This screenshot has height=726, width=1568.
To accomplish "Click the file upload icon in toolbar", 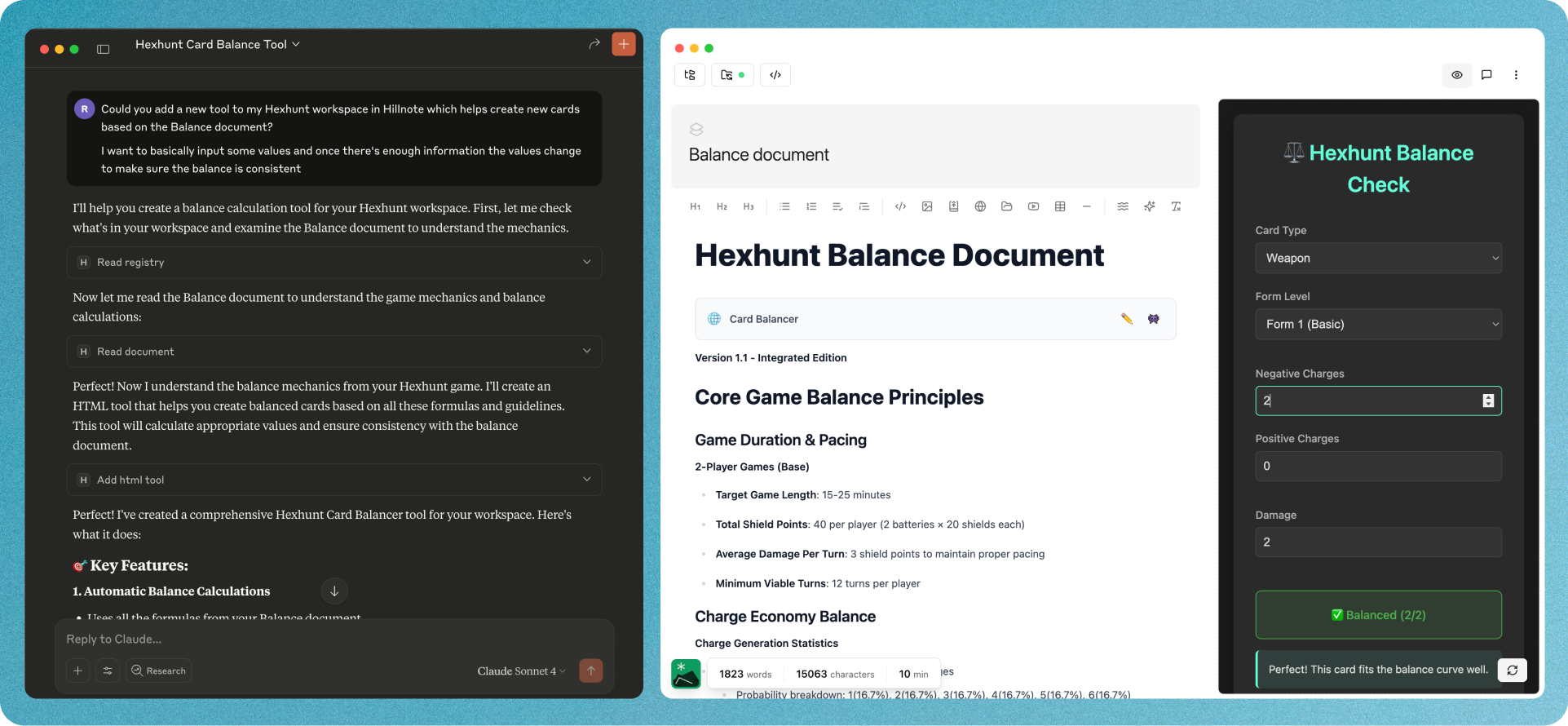I will 953,206.
